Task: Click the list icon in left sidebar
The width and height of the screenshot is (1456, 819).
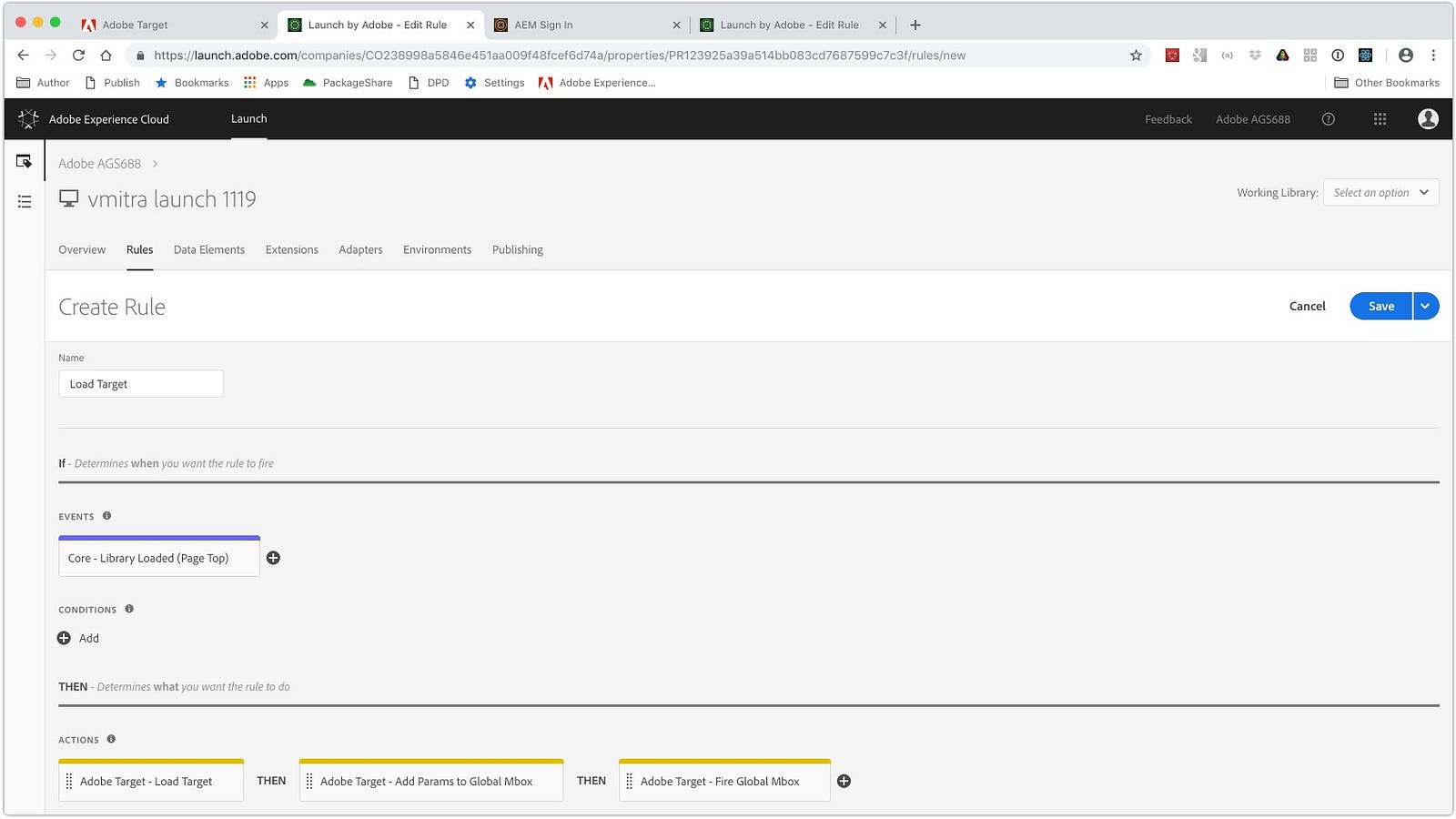Action: pyautogui.click(x=25, y=201)
